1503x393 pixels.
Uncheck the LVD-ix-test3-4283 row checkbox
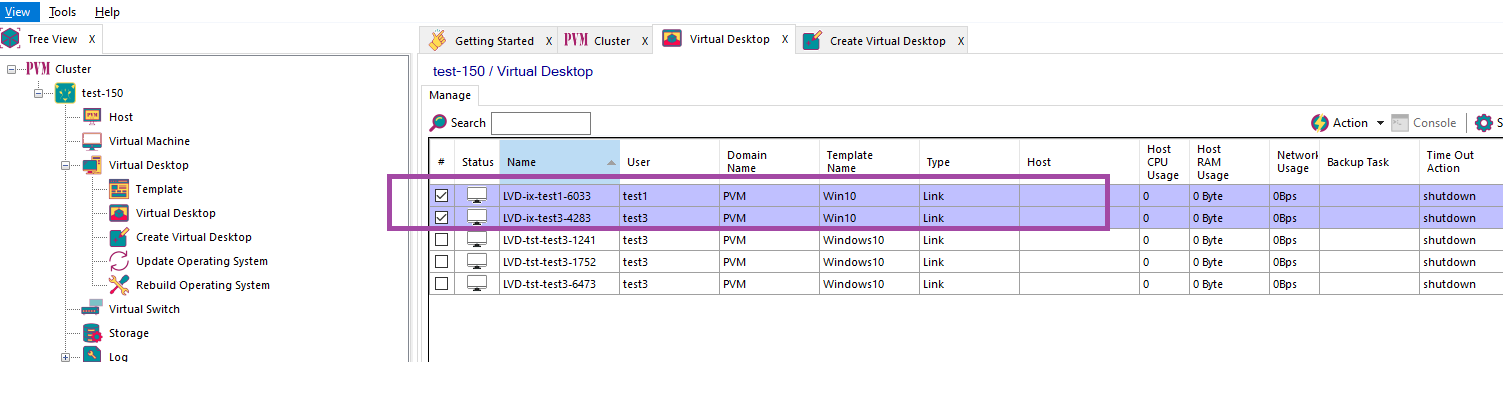tap(441, 218)
